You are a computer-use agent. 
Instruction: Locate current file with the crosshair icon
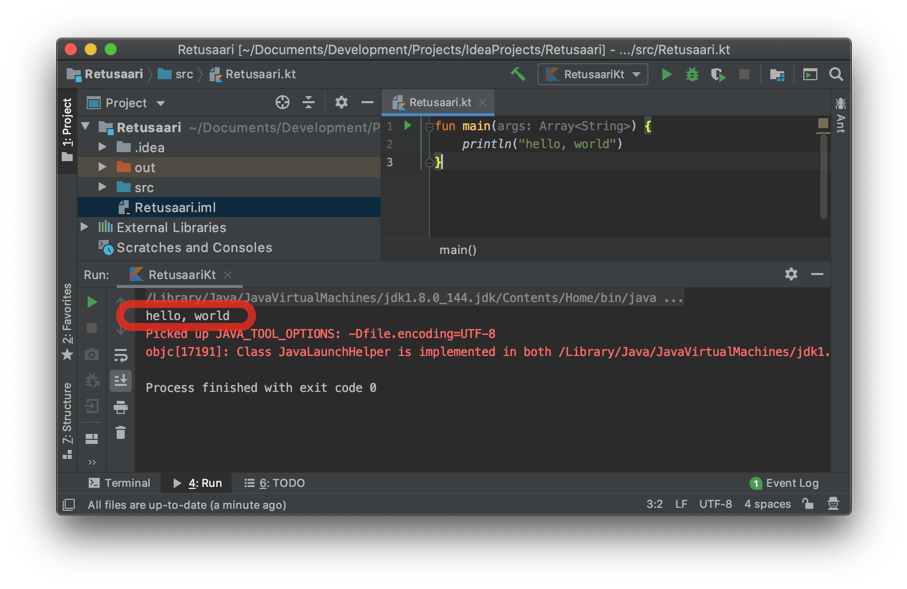[282, 102]
